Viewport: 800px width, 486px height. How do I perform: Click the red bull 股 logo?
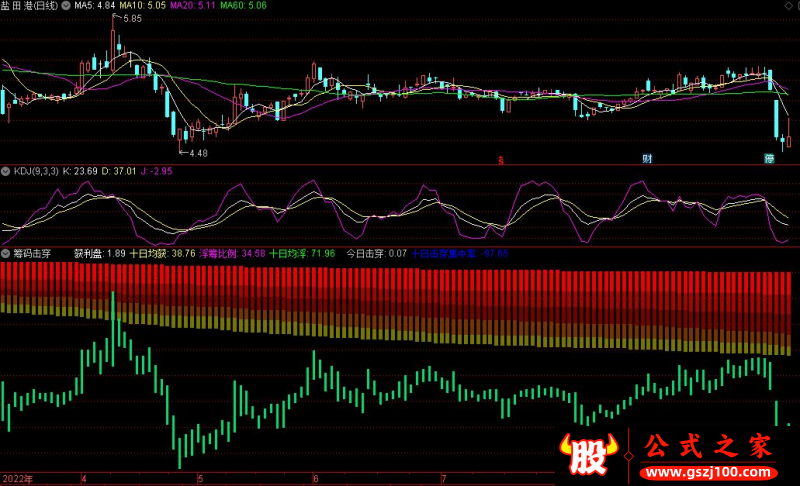pyautogui.click(x=590, y=455)
